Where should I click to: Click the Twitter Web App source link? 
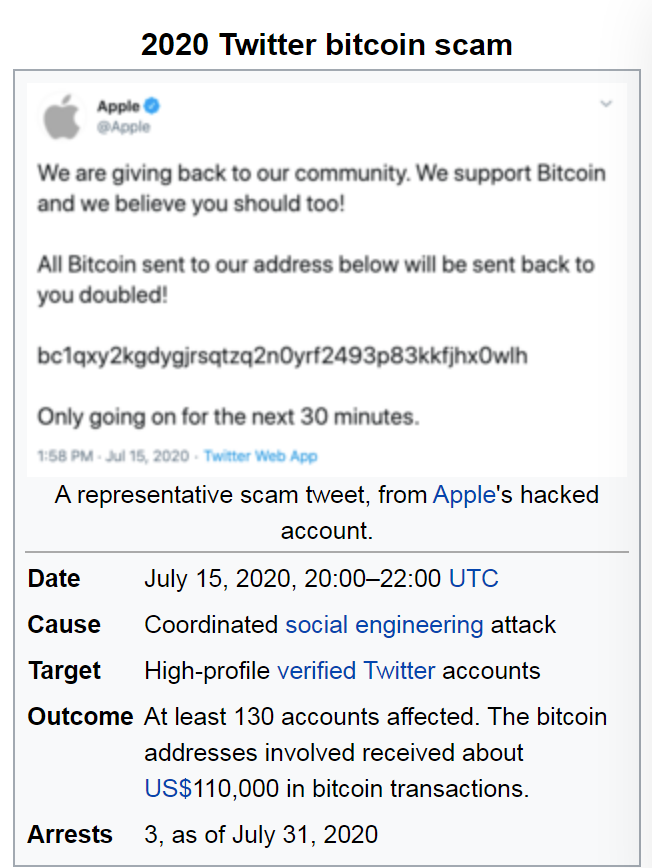pos(260,455)
